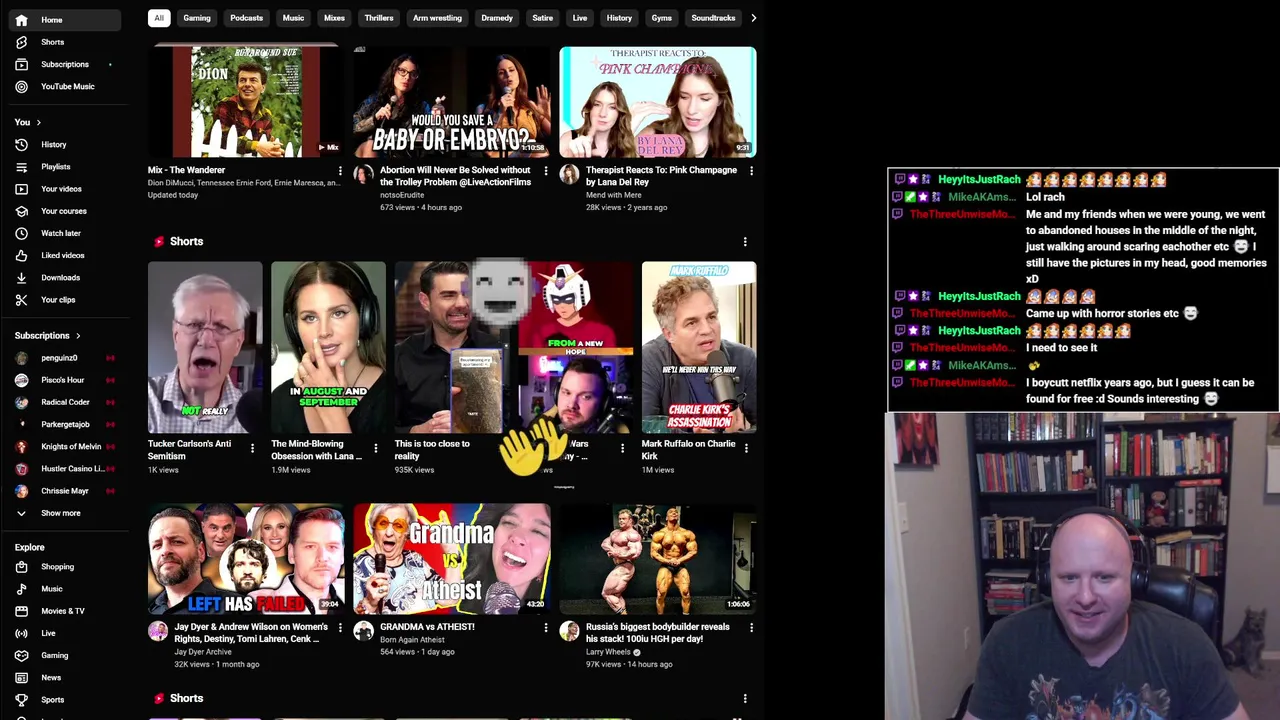Image resolution: width=1280 pixels, height=720 pixels.
Task: Open the Your courses icon
Action: tap(21, 211)
